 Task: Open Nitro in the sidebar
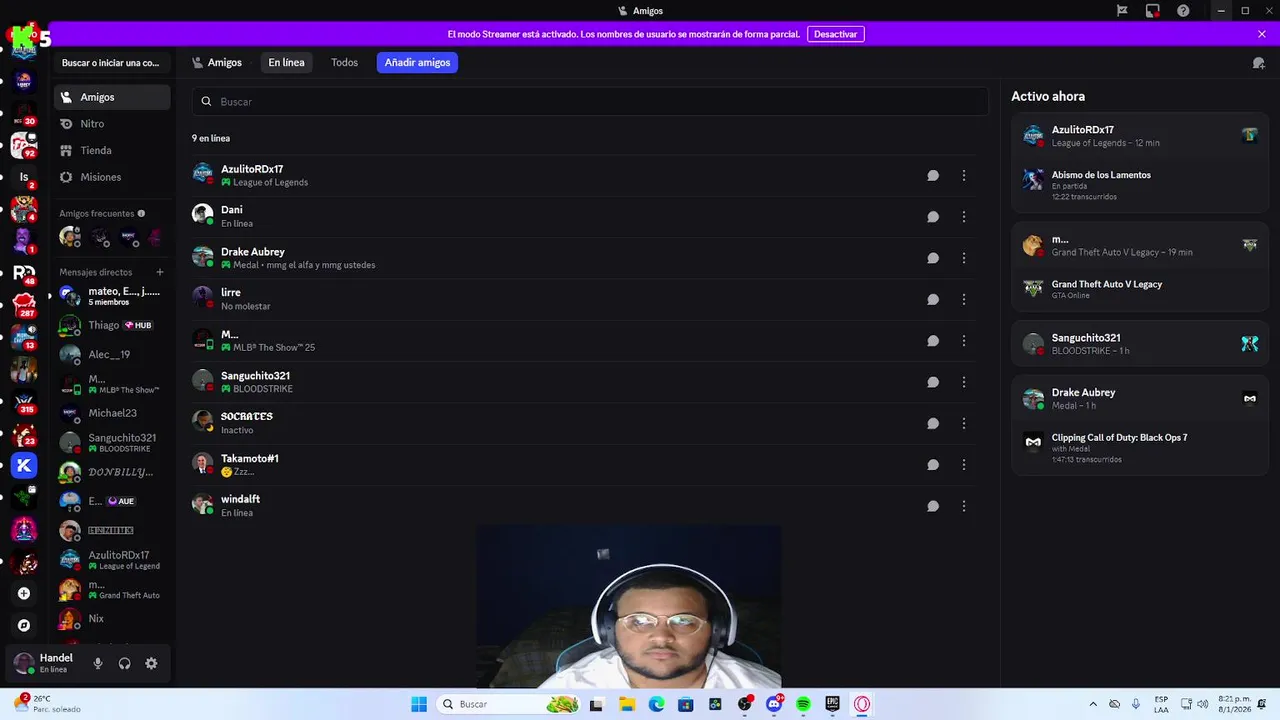(112, 124)
